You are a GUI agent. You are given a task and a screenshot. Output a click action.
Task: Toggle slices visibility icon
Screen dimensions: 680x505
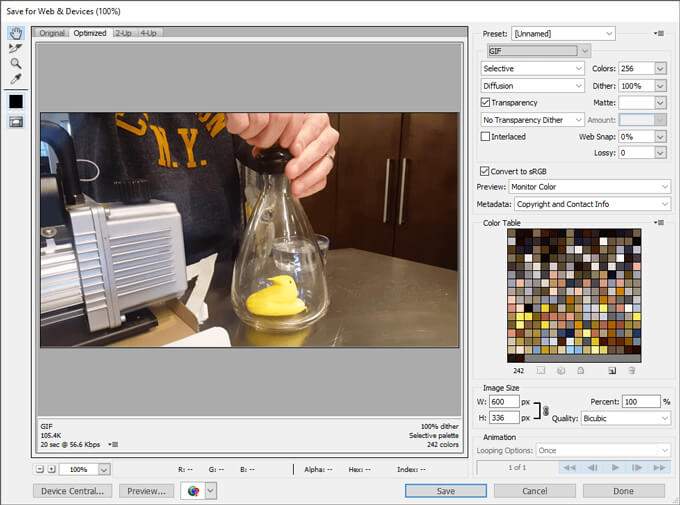(x=16, y=122)
